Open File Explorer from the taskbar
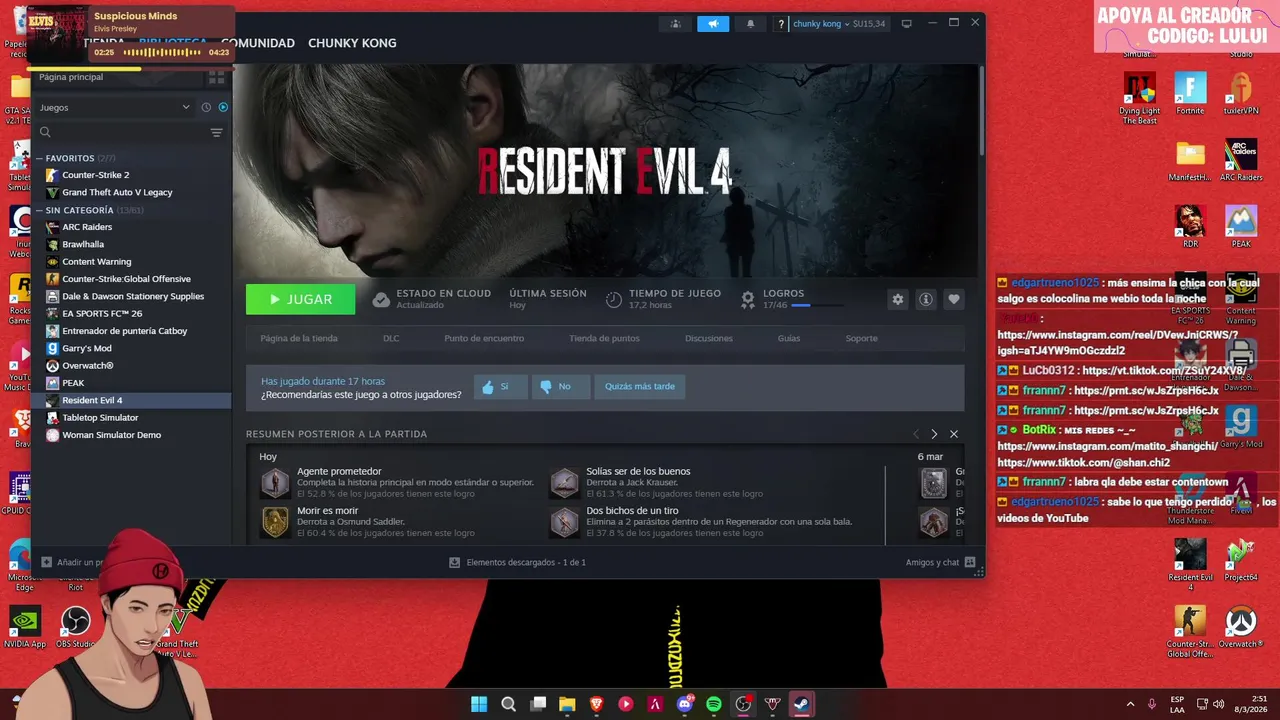This screenshot has width=1280, height=720. point(567,704)
